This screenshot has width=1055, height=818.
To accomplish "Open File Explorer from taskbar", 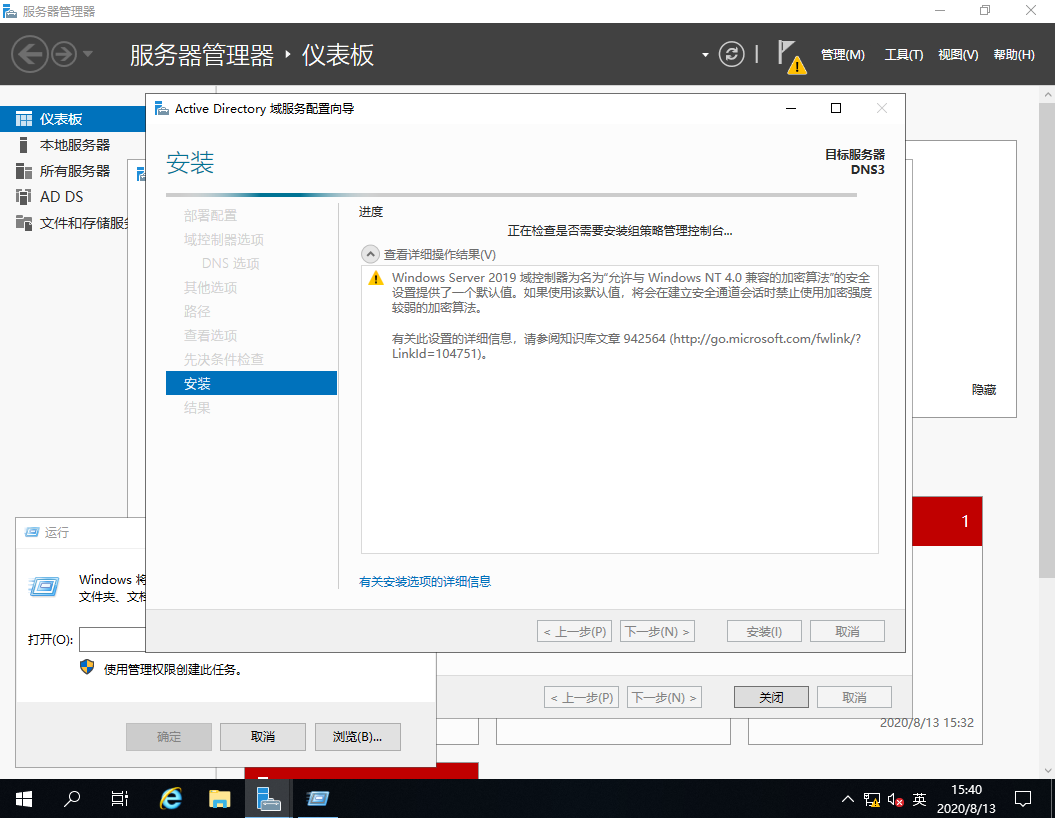I will 219,798.
